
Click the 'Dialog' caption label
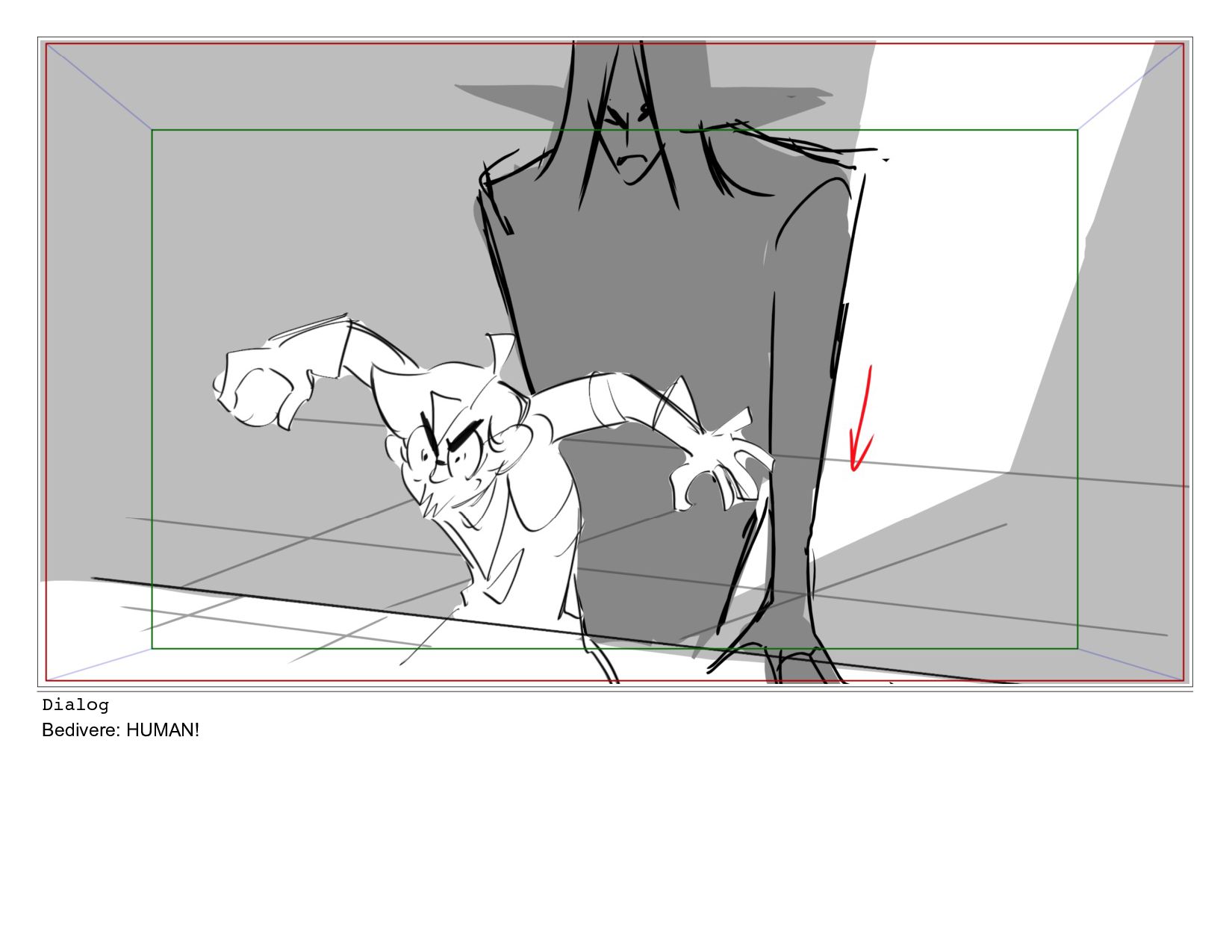click(75, 705)
